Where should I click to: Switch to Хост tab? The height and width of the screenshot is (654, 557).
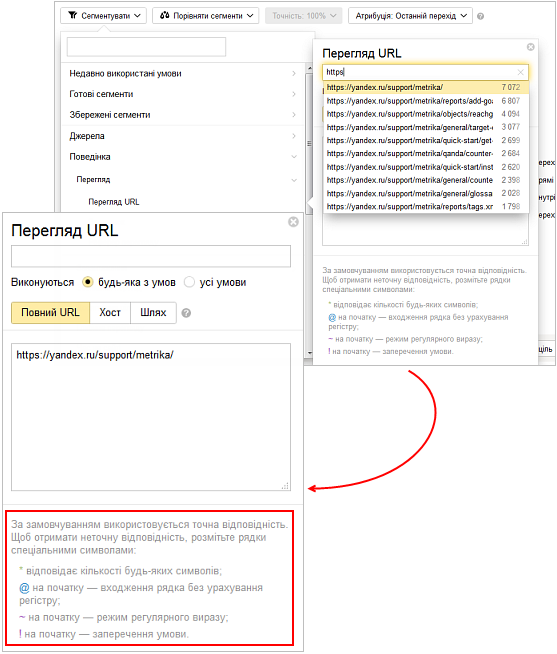tap(110, 312)
